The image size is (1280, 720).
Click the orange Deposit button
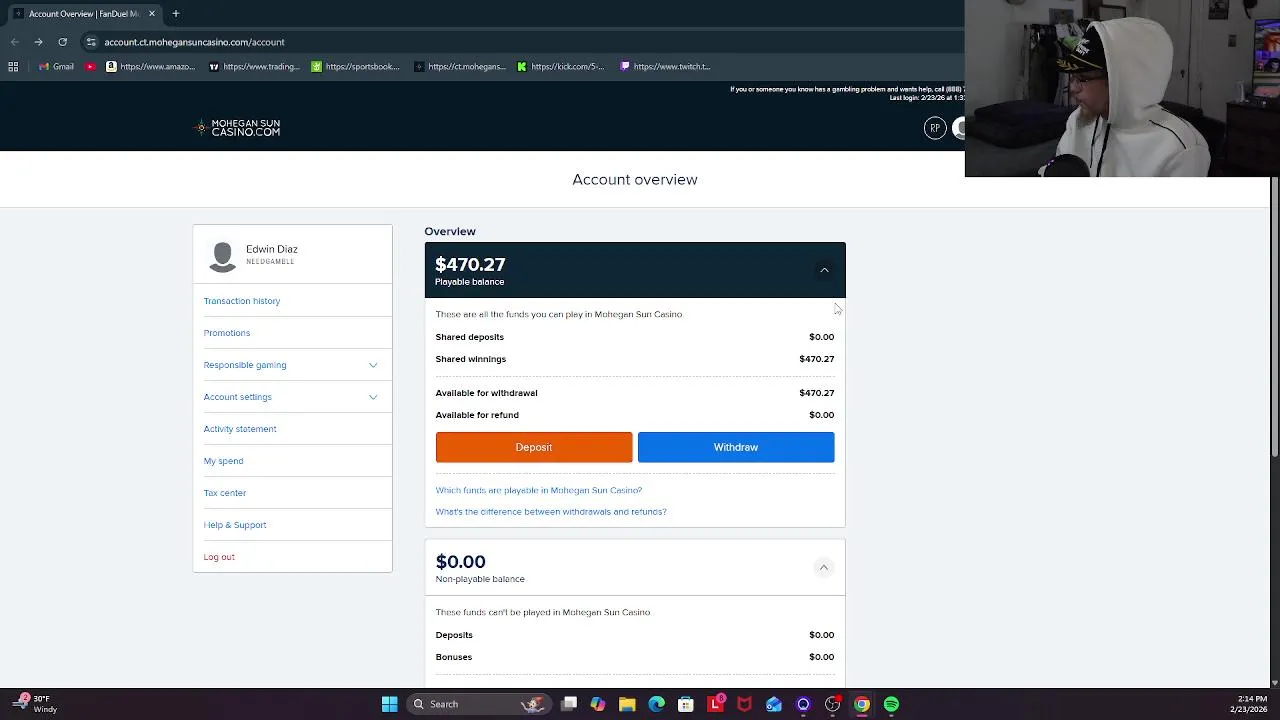click(534, 447)
